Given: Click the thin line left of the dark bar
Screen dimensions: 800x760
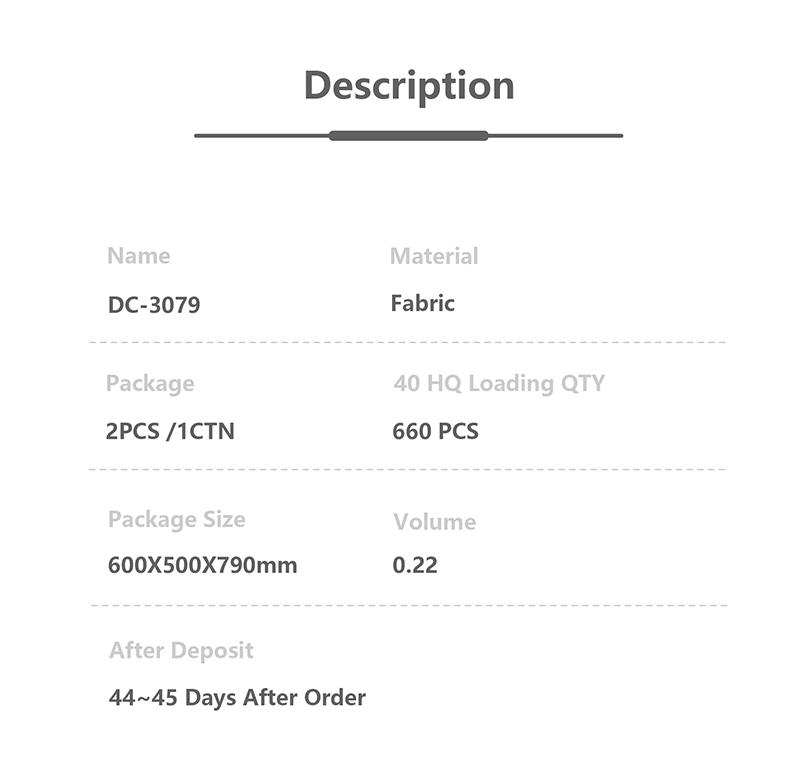Looking at the screenshot, I should click(262, 135).
